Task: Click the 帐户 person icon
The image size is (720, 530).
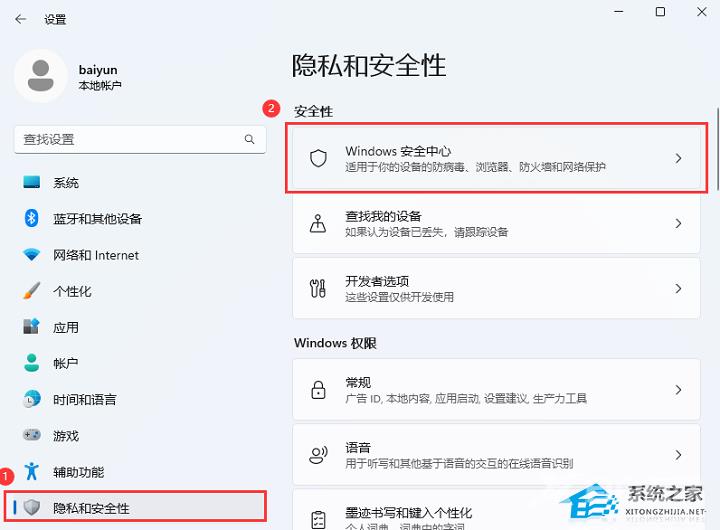Action: coord(32,363)
